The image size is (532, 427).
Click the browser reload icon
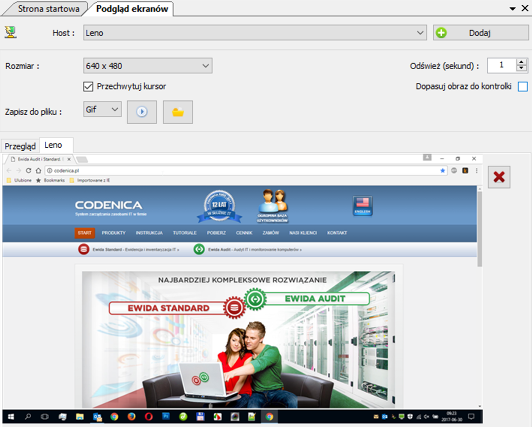(x=28, y=171)
